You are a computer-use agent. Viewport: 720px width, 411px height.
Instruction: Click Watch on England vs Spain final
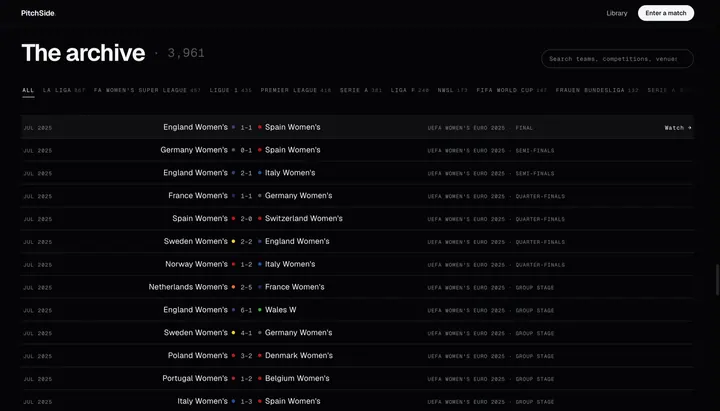pos(678,128)
